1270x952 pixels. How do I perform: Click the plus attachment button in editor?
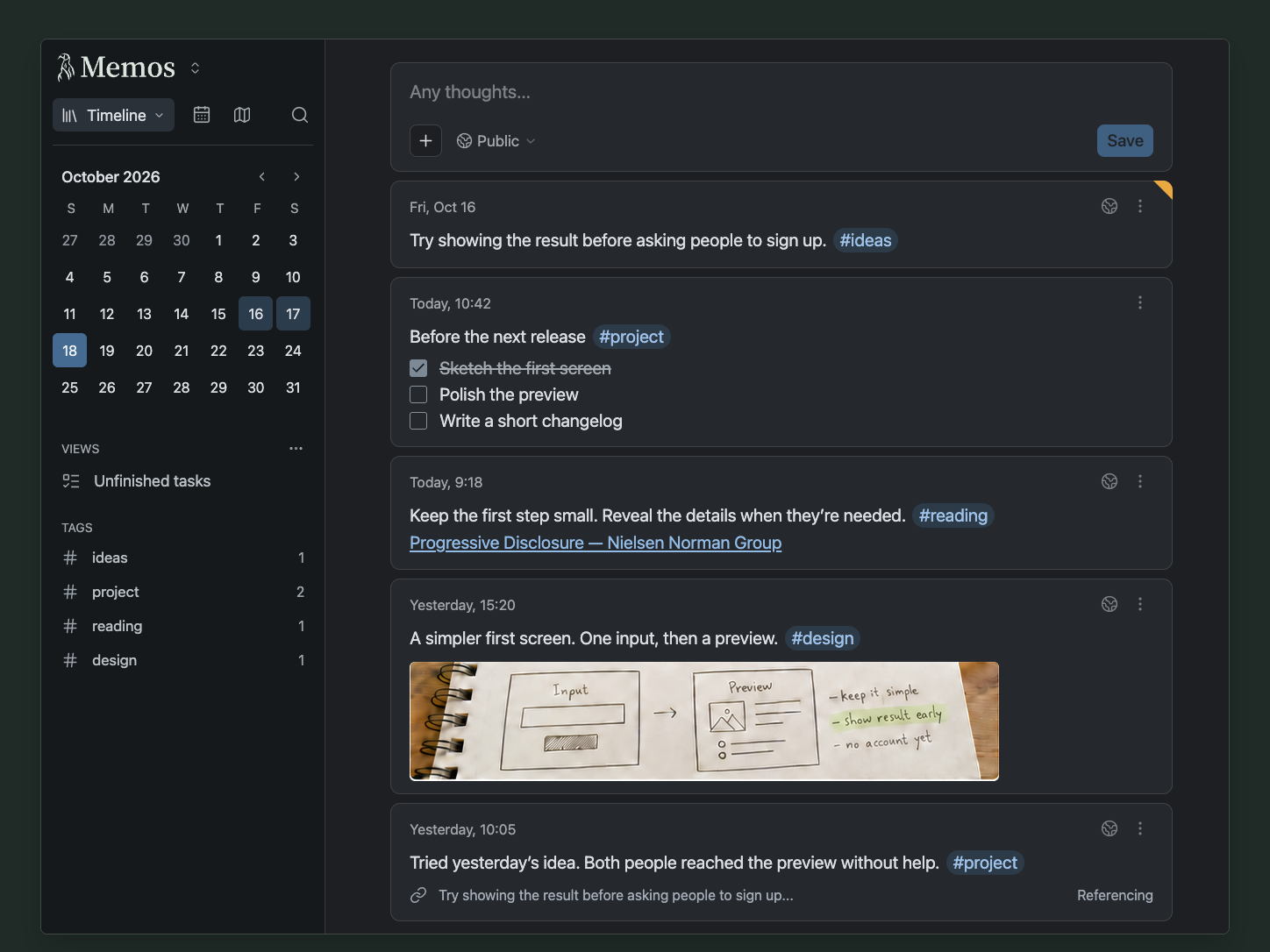[425, 140]
